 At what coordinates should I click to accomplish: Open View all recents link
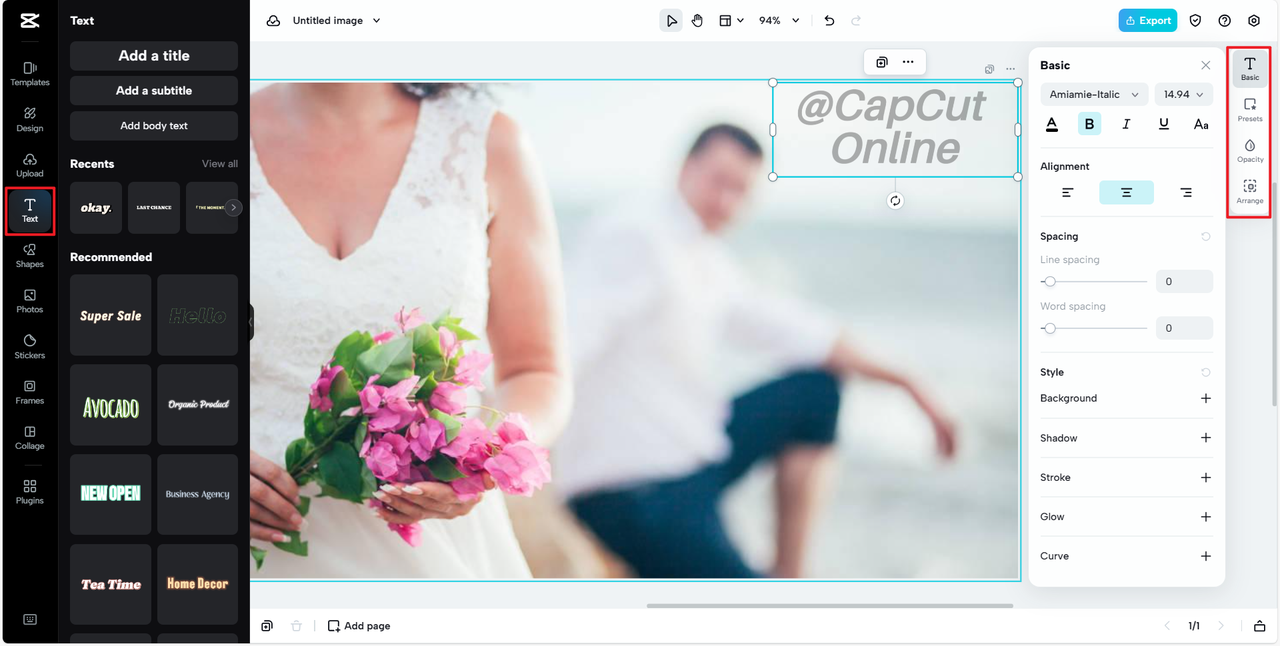click(220, 164)
